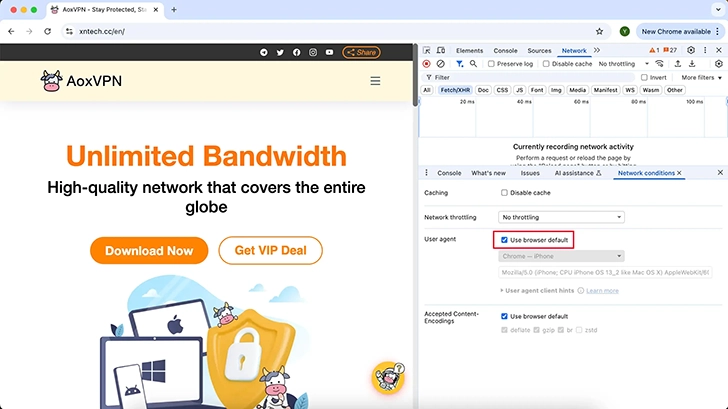Tick the Invert filter checkbox
Screen dimensions: 728x409
644,78
